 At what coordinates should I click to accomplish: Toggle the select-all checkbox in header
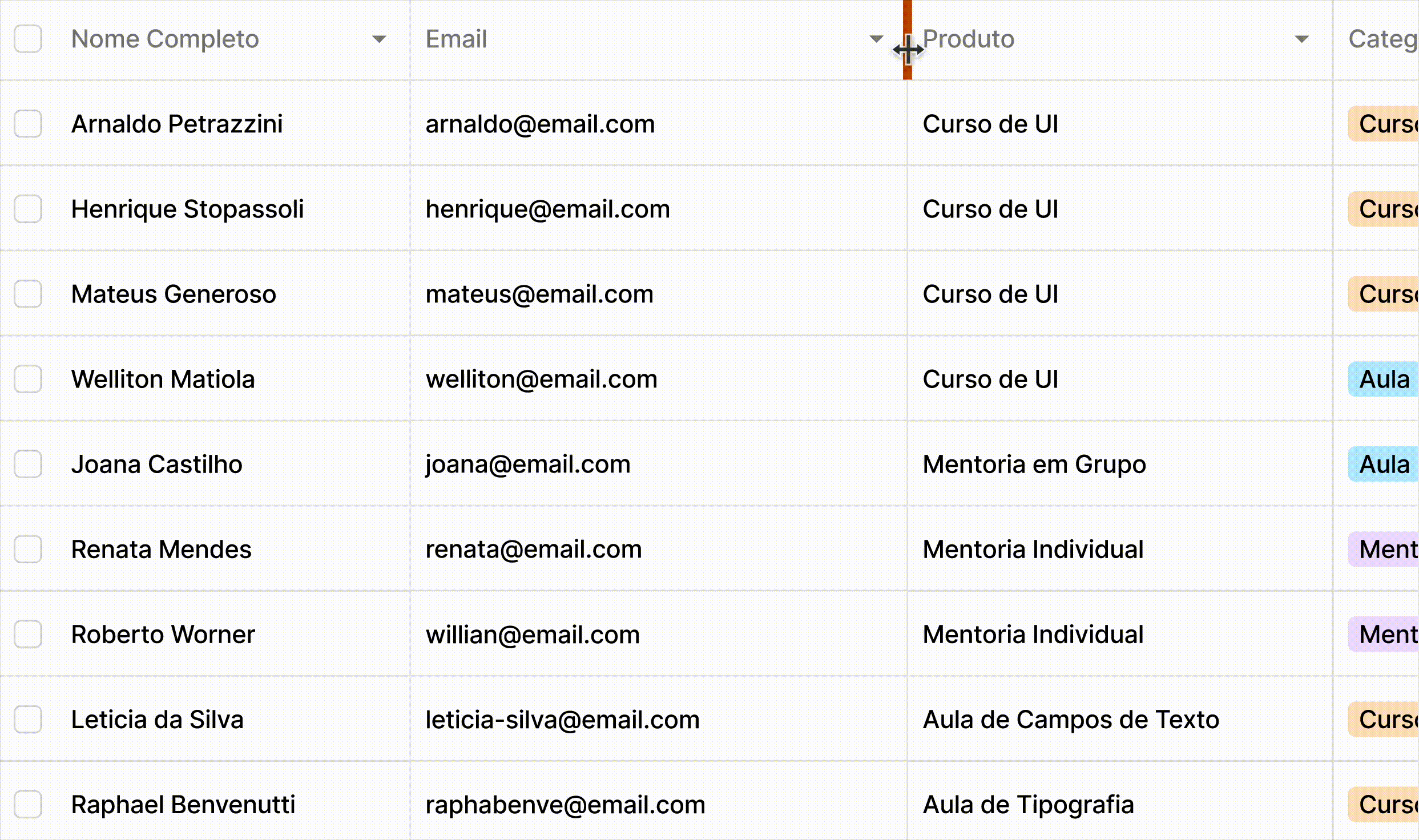click(28, 39)
